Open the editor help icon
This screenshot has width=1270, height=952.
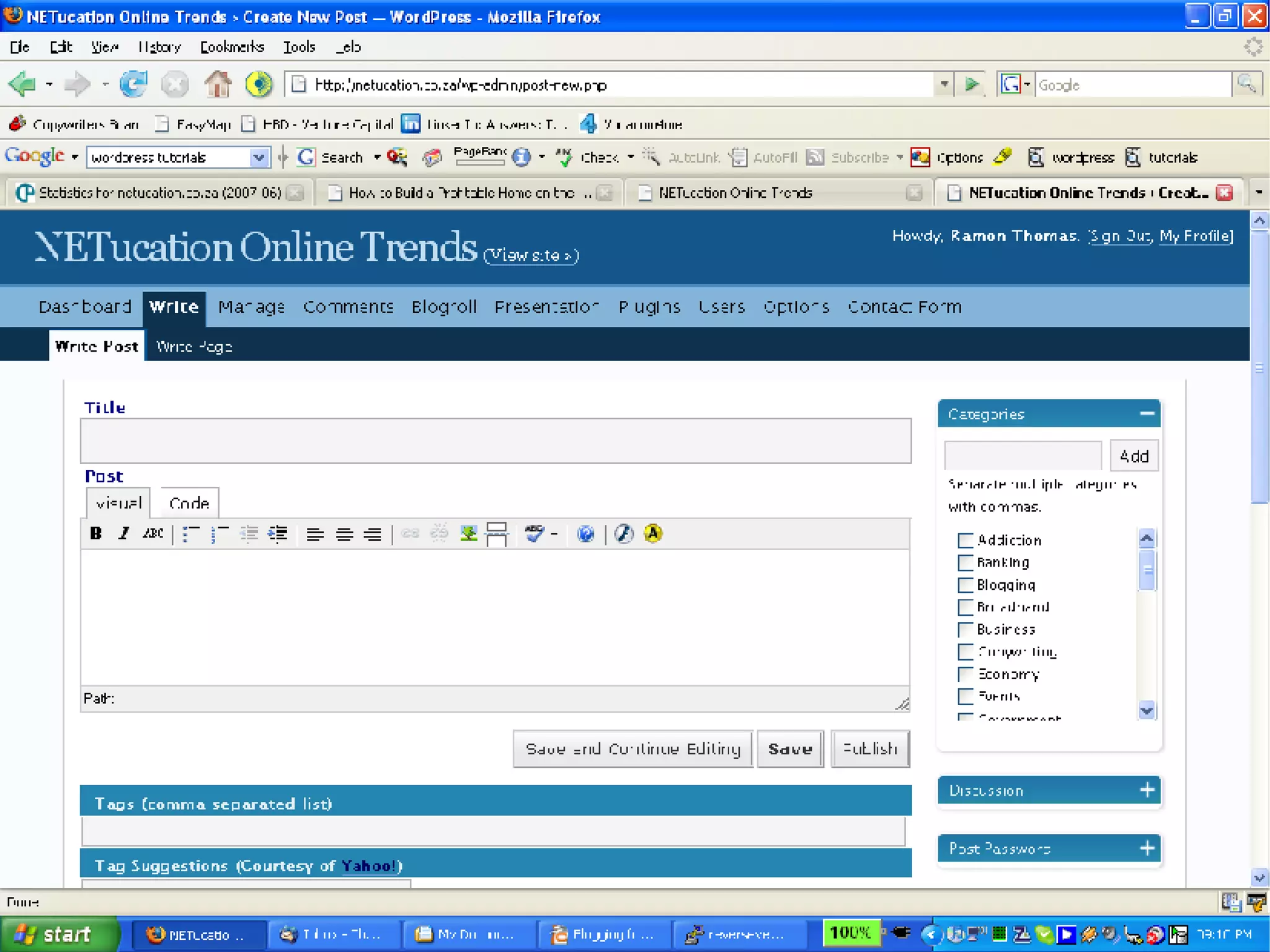click(585, 533)
